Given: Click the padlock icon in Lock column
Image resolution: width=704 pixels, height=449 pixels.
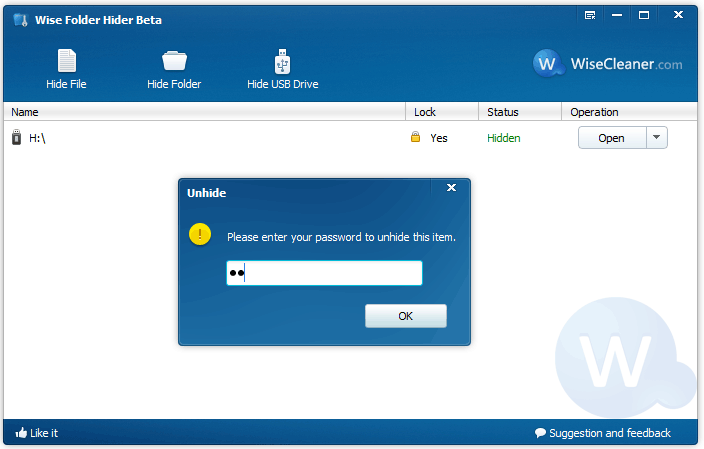Looking at the screenshot, I should [415, 137].
